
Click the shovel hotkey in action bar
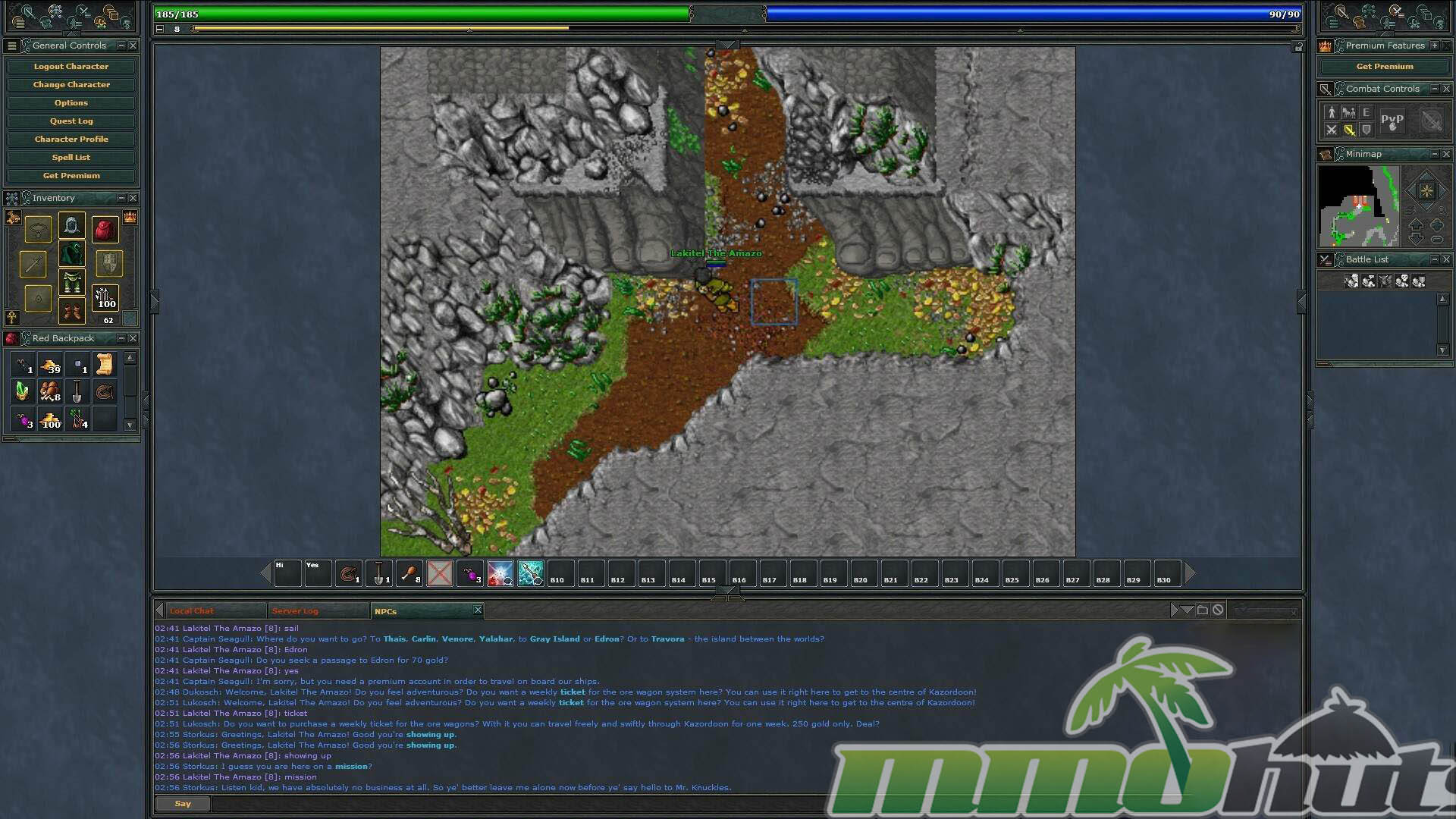click(x=379, y=573)
